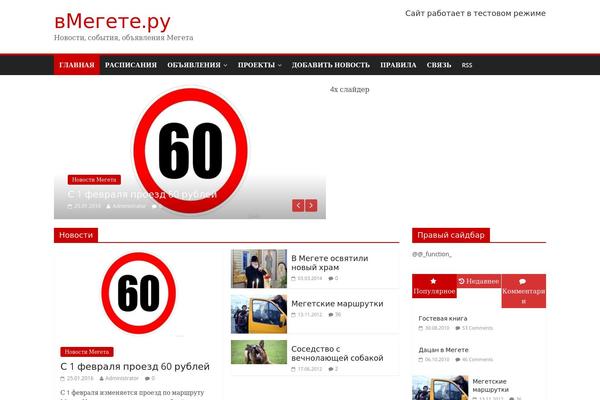Viewport: 600px width, 400px height.
Task: Open the Главная menu item
Action: pos(77,65)
